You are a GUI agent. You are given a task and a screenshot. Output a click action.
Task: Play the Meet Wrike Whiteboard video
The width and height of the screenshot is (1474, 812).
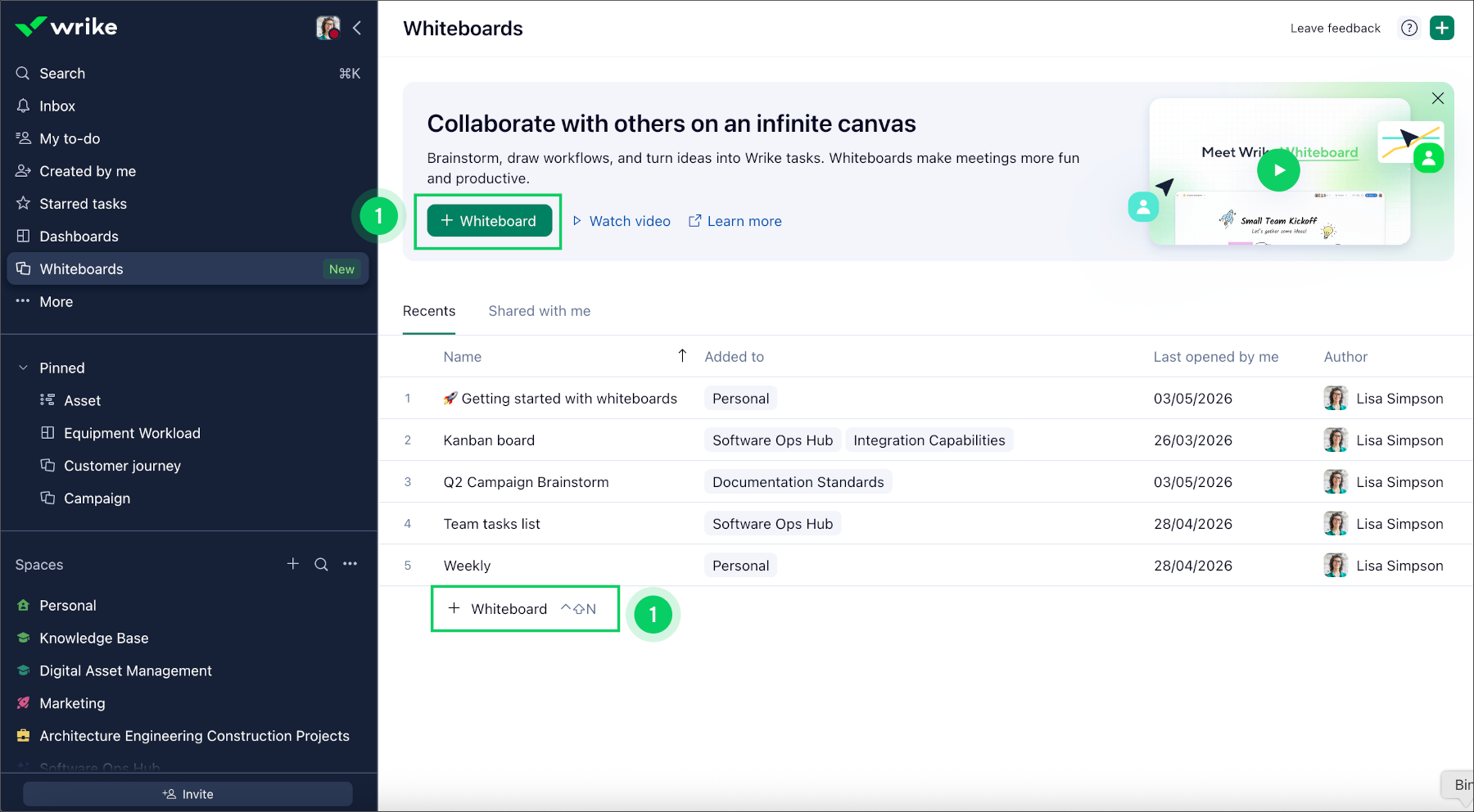(x=1278, y=170)
